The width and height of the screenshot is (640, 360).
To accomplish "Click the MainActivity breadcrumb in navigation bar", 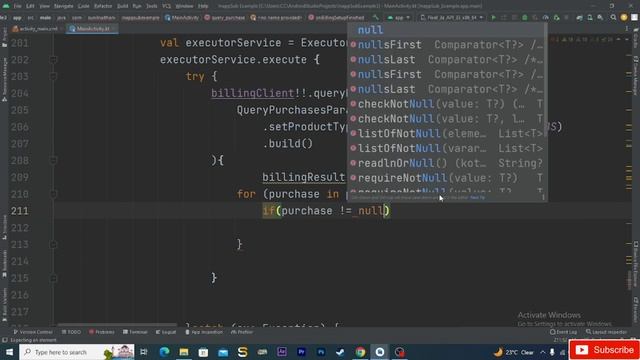I will point(182,18).
